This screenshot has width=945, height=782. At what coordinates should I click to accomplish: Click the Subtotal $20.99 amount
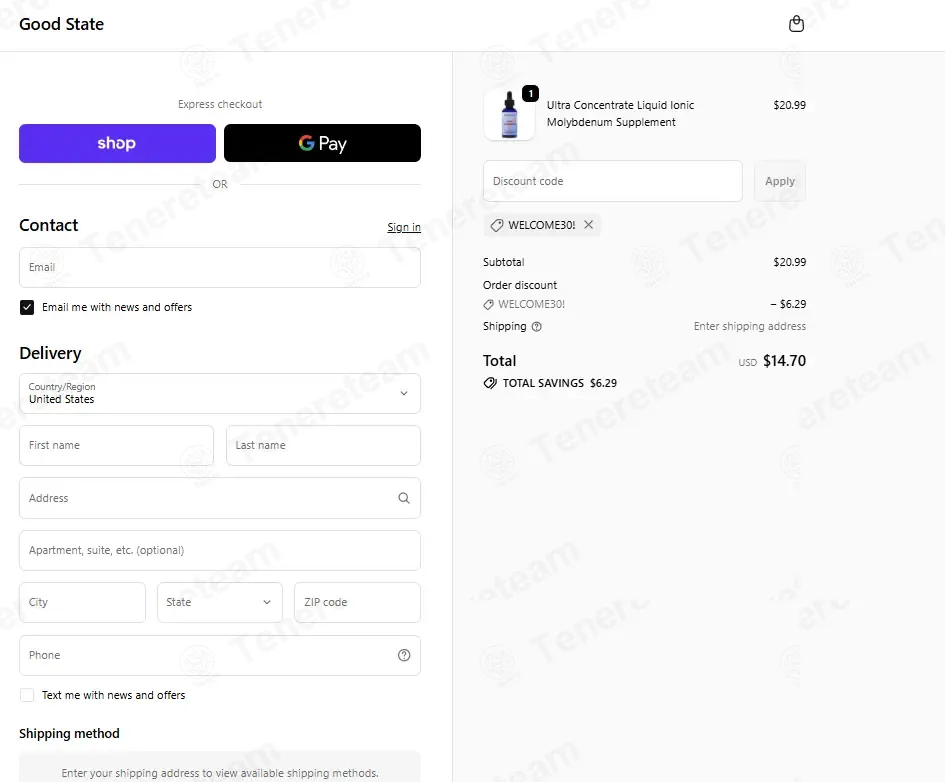(x=790, y=262)
